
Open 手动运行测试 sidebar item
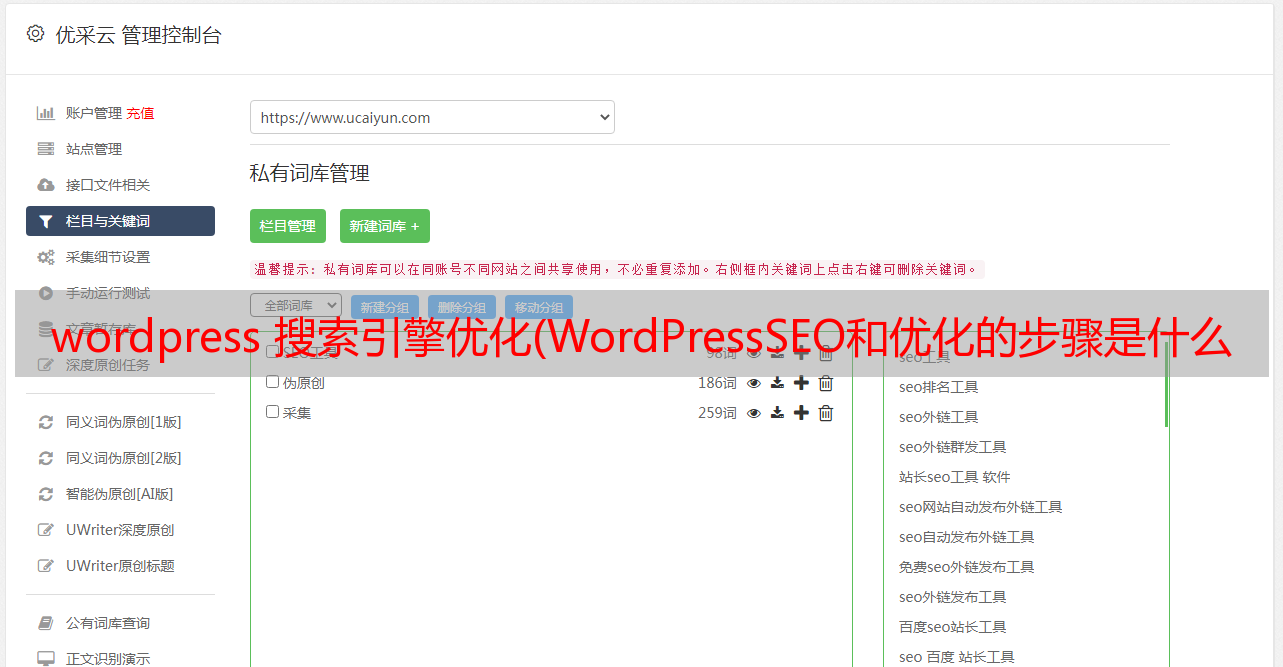pyautogui.click(x=108, y=293)
